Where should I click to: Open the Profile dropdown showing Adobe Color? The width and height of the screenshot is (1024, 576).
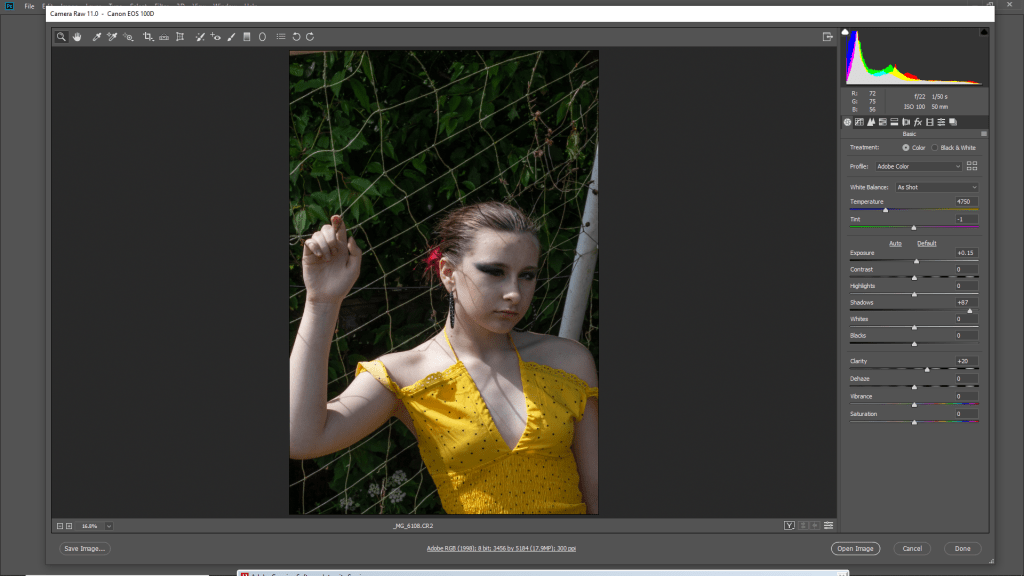click(x=918, y=166)
